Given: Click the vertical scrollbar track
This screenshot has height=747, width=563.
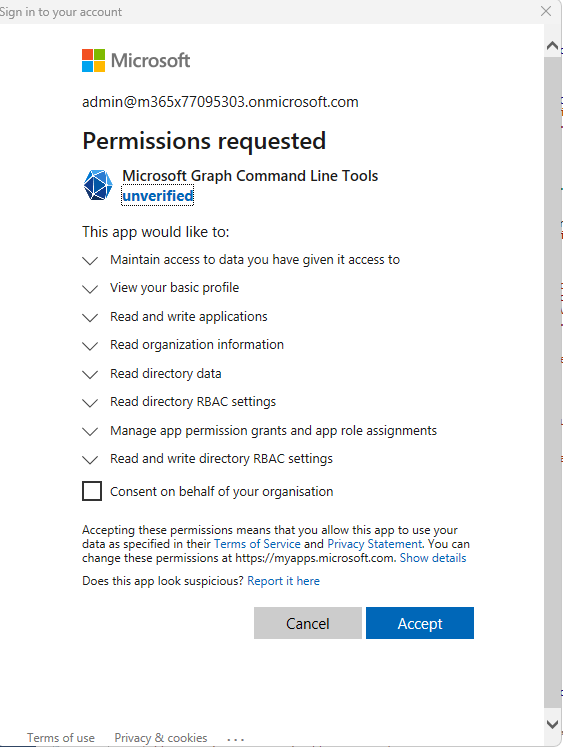Looking at the screenshot, I should 553,381.
